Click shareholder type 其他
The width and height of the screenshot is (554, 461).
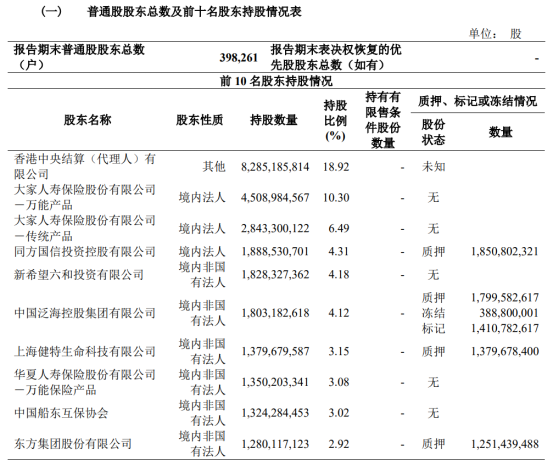[x=214, y=167]
